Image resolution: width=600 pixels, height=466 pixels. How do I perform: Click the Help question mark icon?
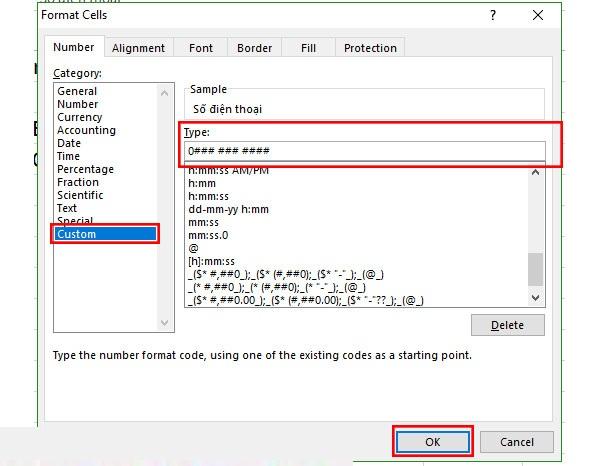coord(493,15)
